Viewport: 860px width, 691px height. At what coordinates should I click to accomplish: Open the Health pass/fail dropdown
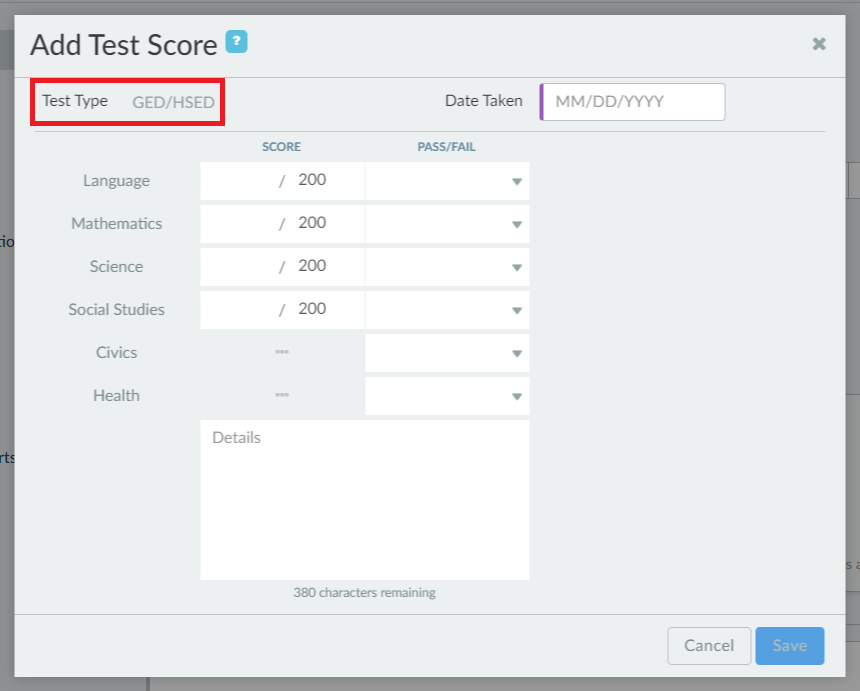pyautogui.click(x=447, y=396)
